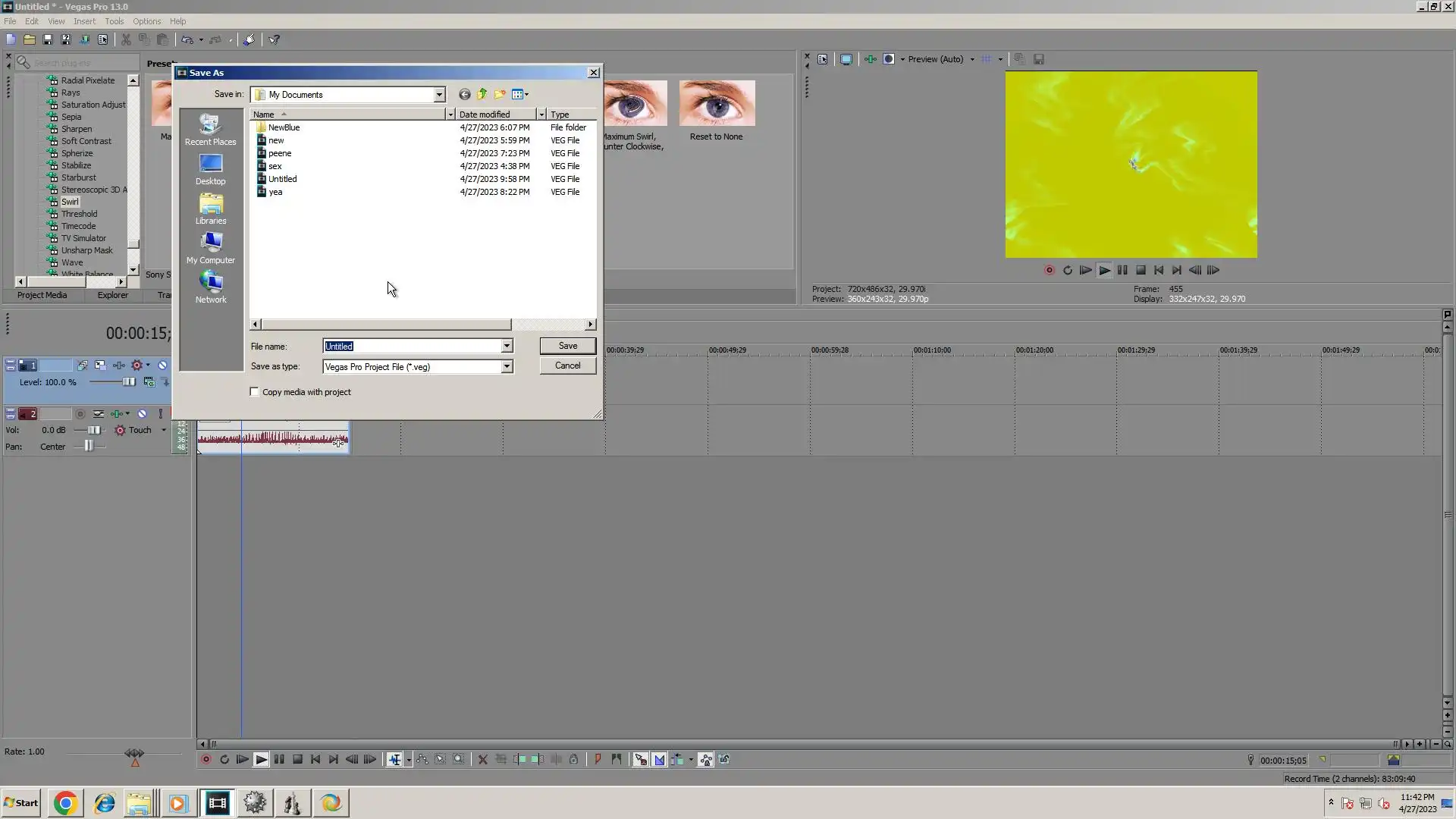Toggle the Arm for Record button on audio track 2
This screenshot has height=819, width=1456.
coord(80,414)
